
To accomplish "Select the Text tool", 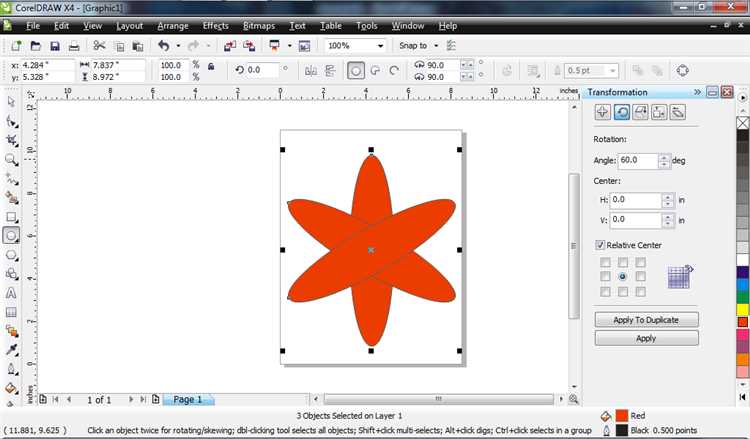I will [11, 293].
